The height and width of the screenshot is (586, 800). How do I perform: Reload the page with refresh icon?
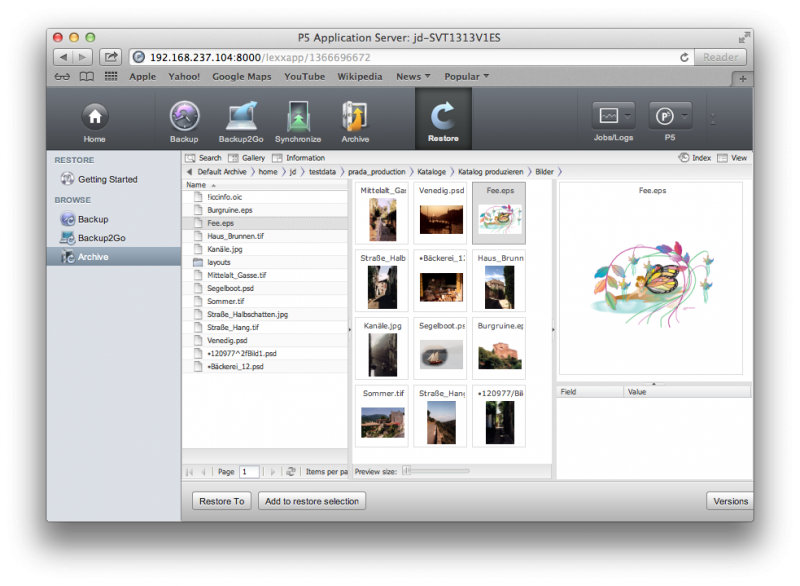click(684, 57)
